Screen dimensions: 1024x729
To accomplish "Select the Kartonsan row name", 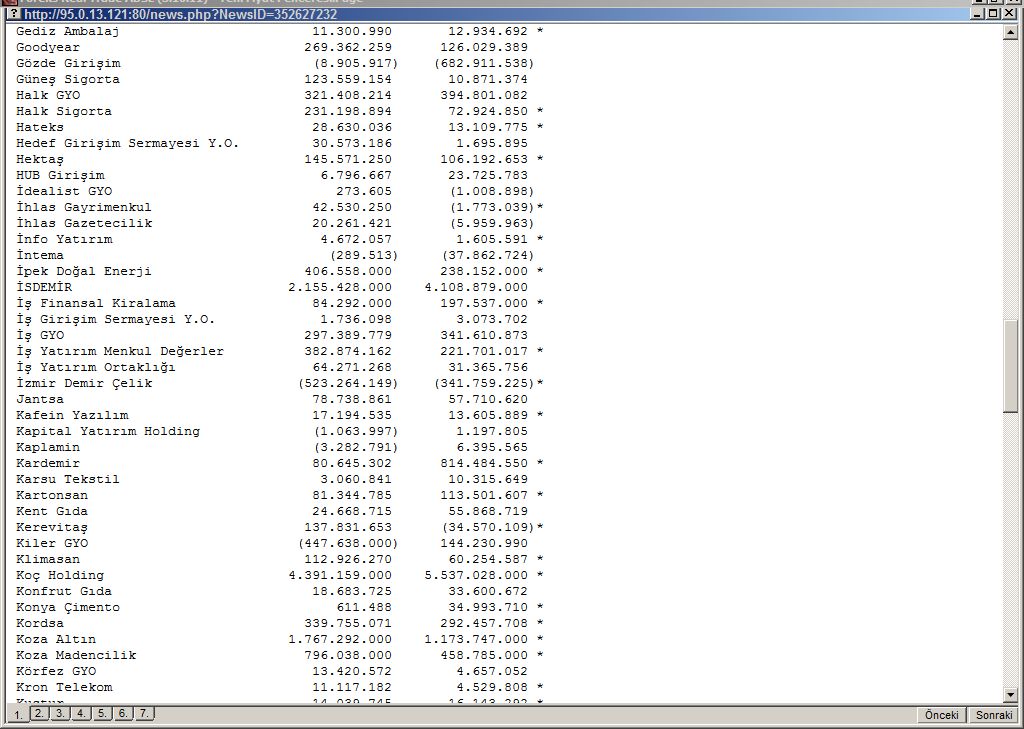I will tap(52, 496).
